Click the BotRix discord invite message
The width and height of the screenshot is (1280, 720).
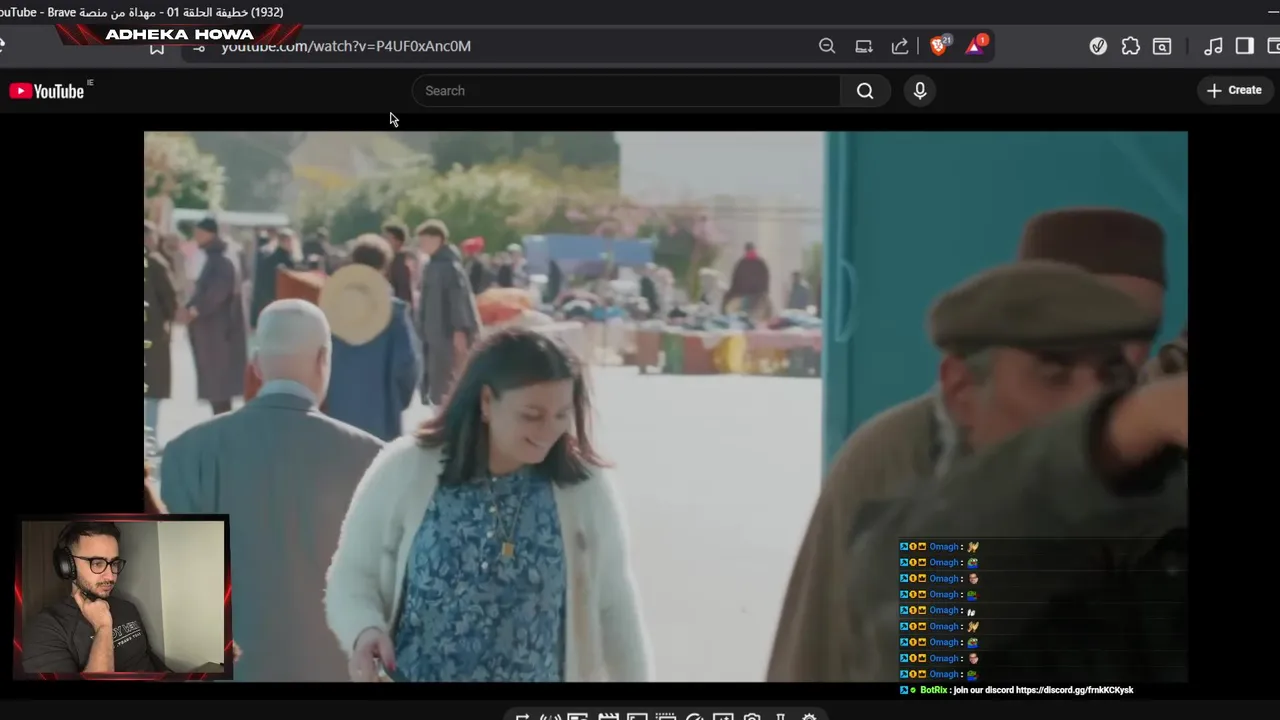pos(1016,690)
